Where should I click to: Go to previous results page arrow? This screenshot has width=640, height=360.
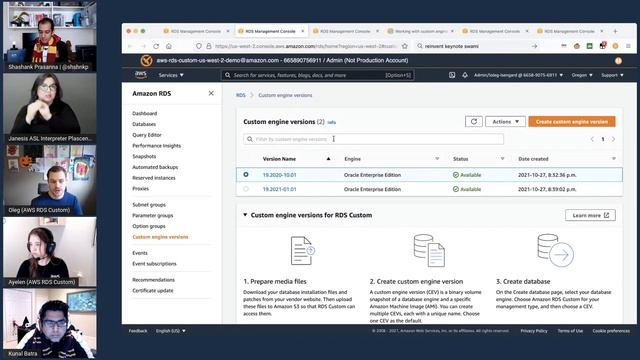[592, 139]
